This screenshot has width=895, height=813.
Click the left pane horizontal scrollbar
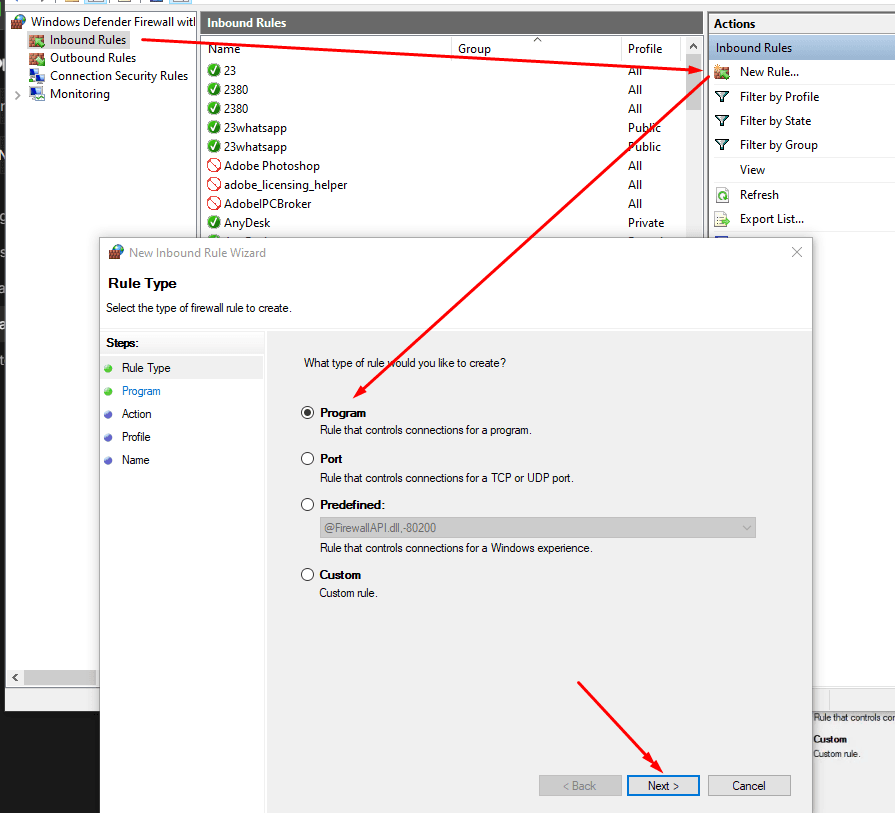[x=60, y=678]
